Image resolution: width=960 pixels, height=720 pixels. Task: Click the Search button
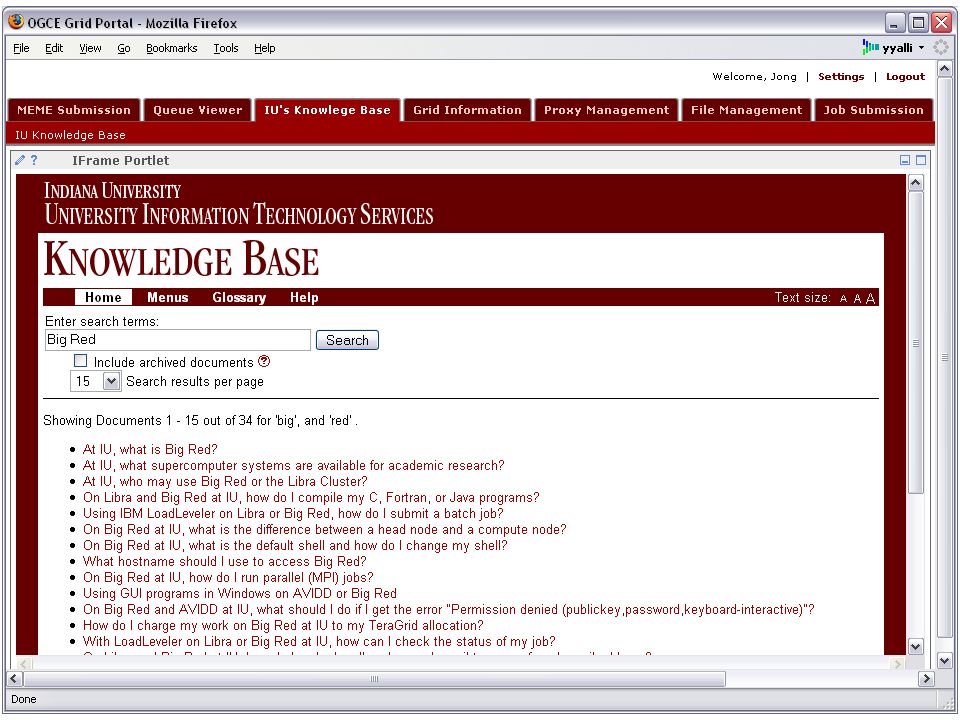pos(347,340)
